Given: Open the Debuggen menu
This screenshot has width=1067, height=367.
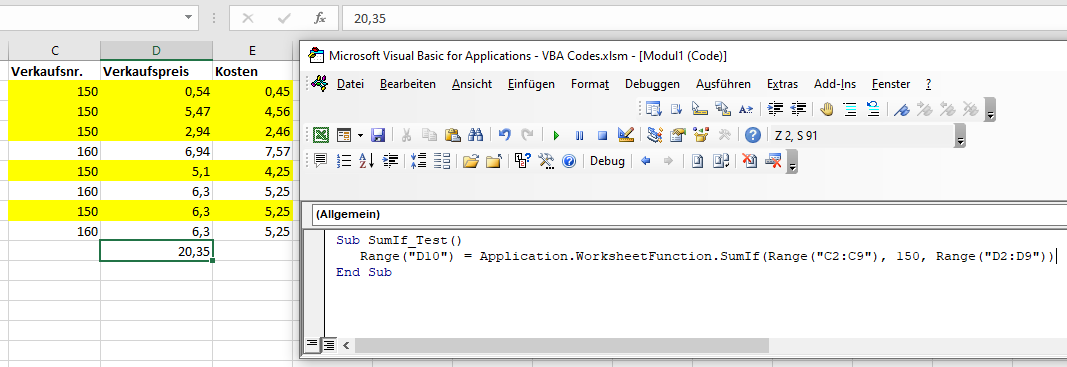Looking at the screenshot, I should pyautogui.click(x=652, y=84).
